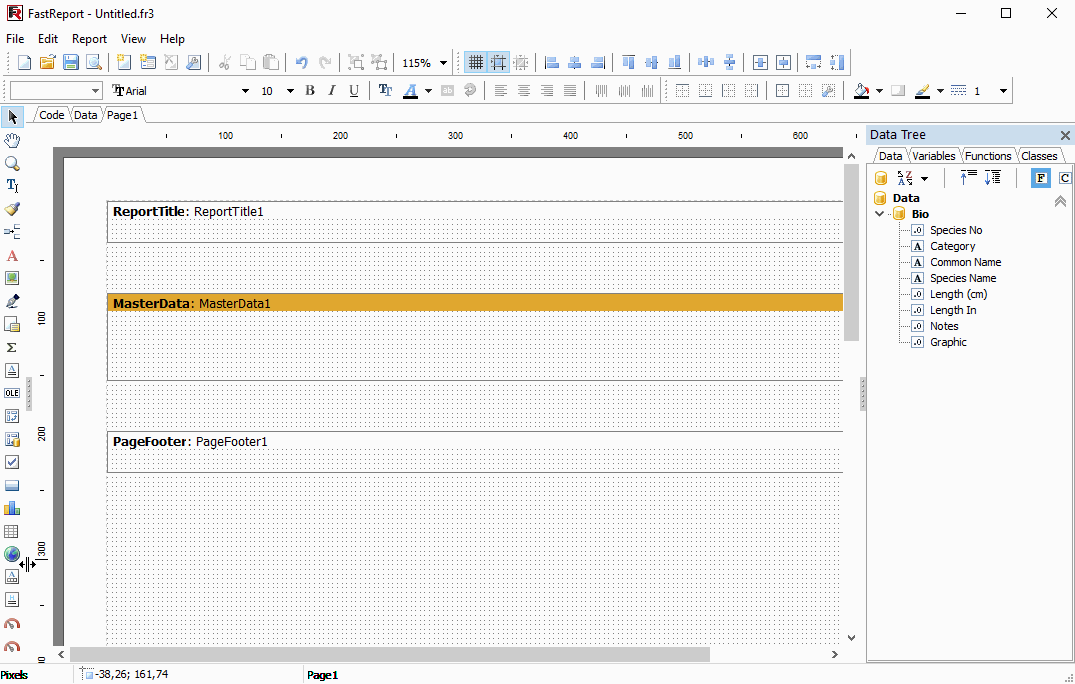Click the fill color bucket swatch
1075x684 pixels.
click(x=862, y=90)
